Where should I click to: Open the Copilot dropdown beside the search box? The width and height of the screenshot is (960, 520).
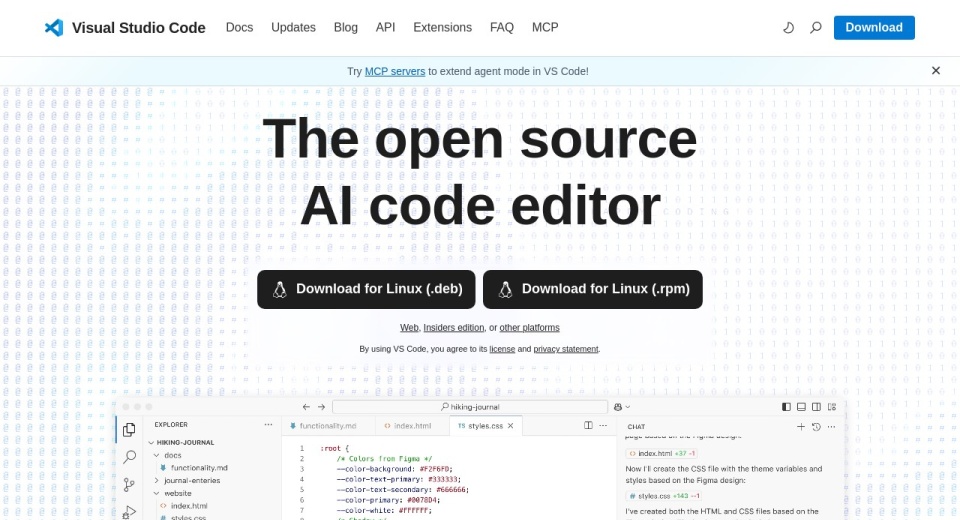tap(621, 407)
